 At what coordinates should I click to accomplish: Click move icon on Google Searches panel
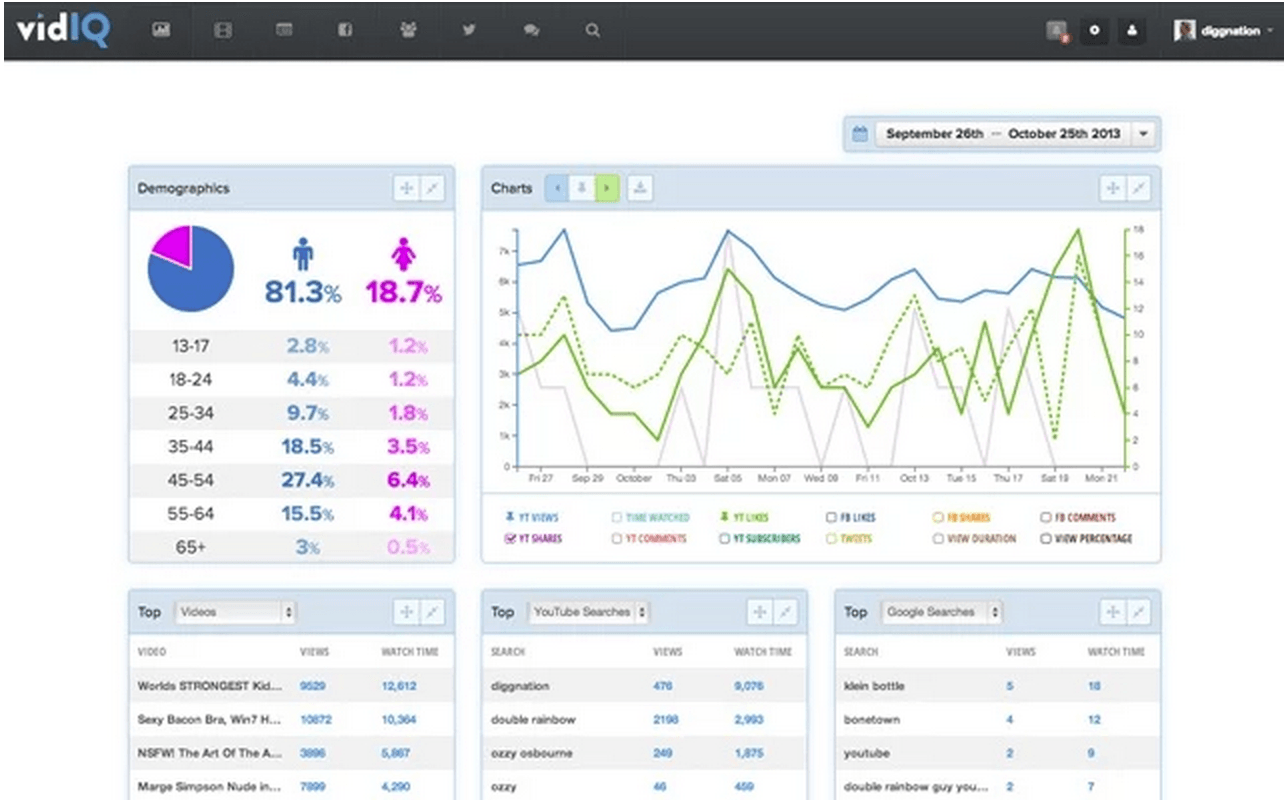point(1112,612)
